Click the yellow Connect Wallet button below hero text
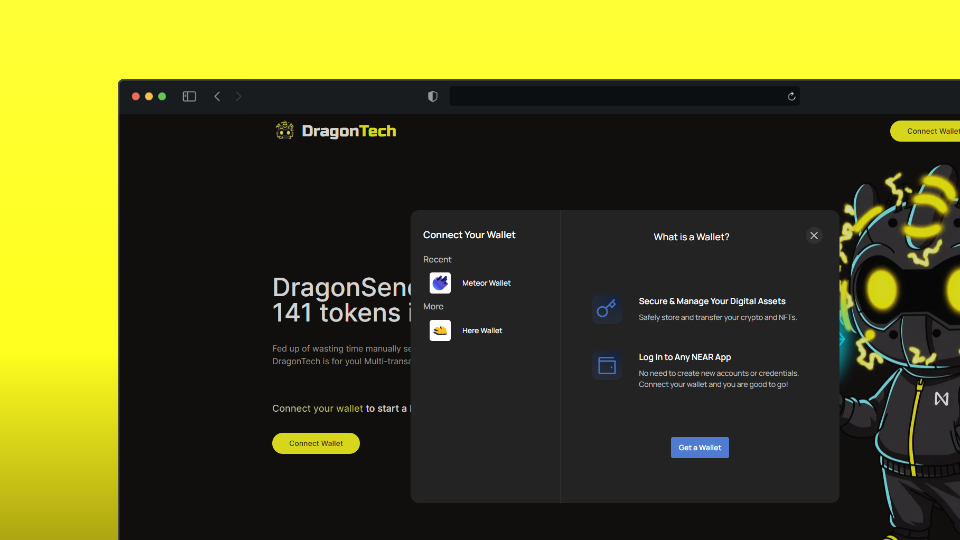960x540 pixels. 316,443
